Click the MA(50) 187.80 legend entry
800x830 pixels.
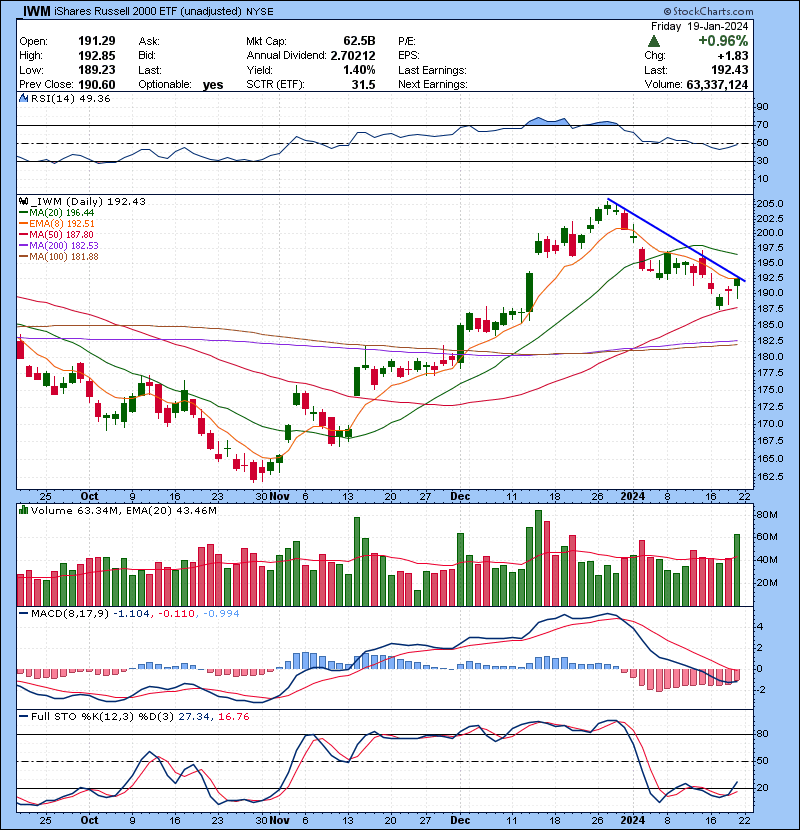point(57,234)
